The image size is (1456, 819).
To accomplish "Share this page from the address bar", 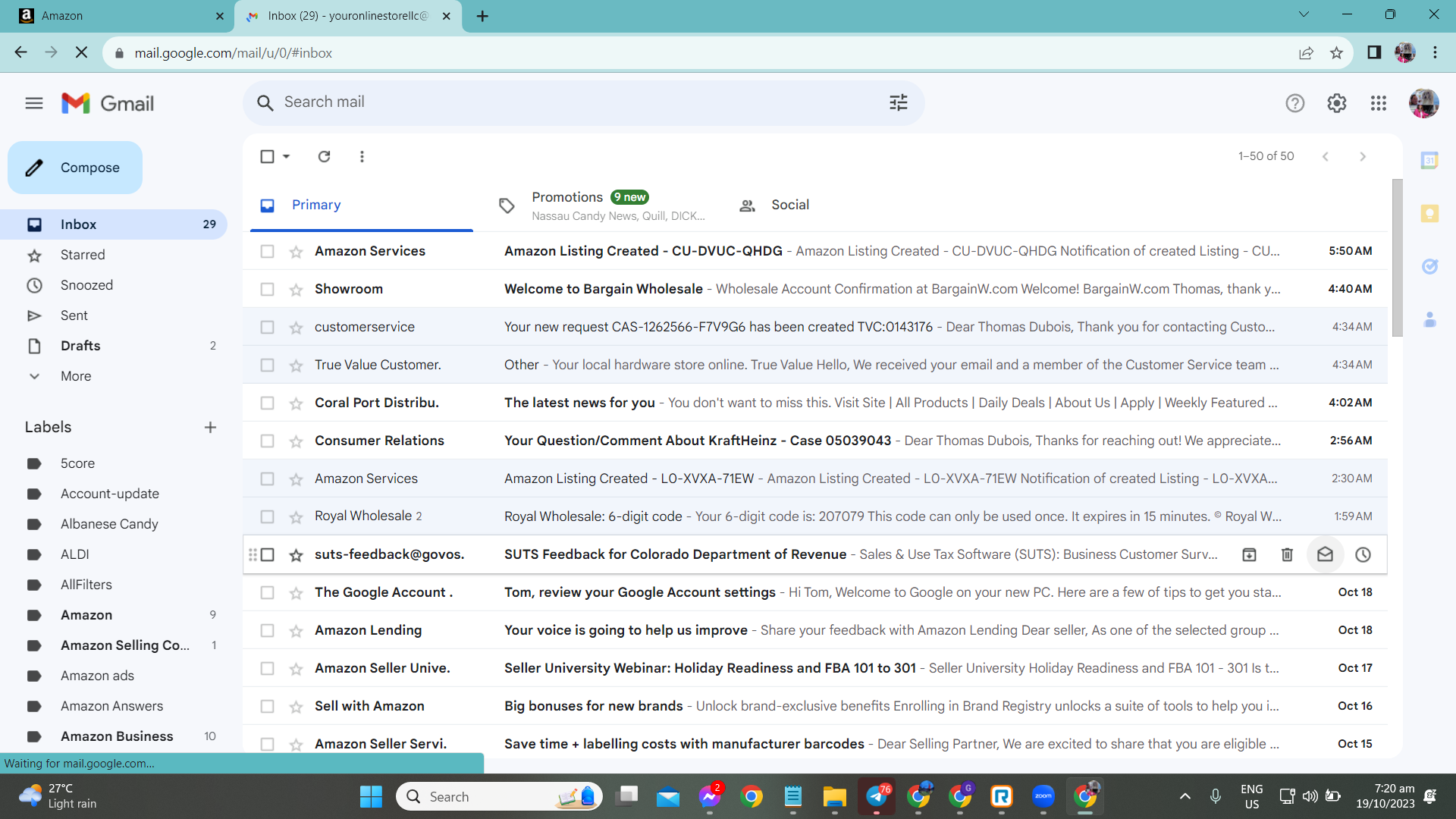I will [x=1306, y=52].
